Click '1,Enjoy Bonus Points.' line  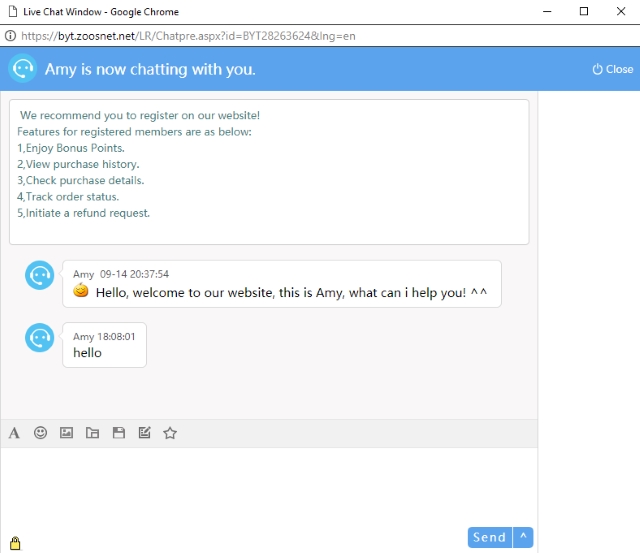coord(71,148)
